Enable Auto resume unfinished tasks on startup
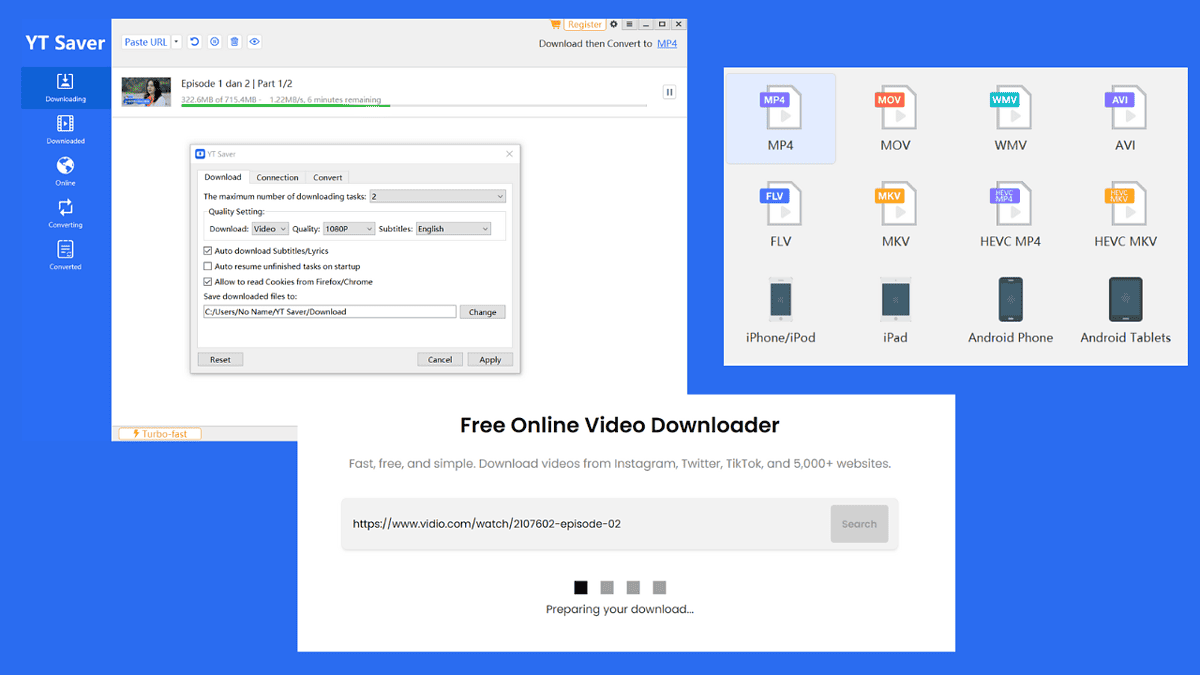Viewport: 1200px width, 675px height. [x=206, y=266]
